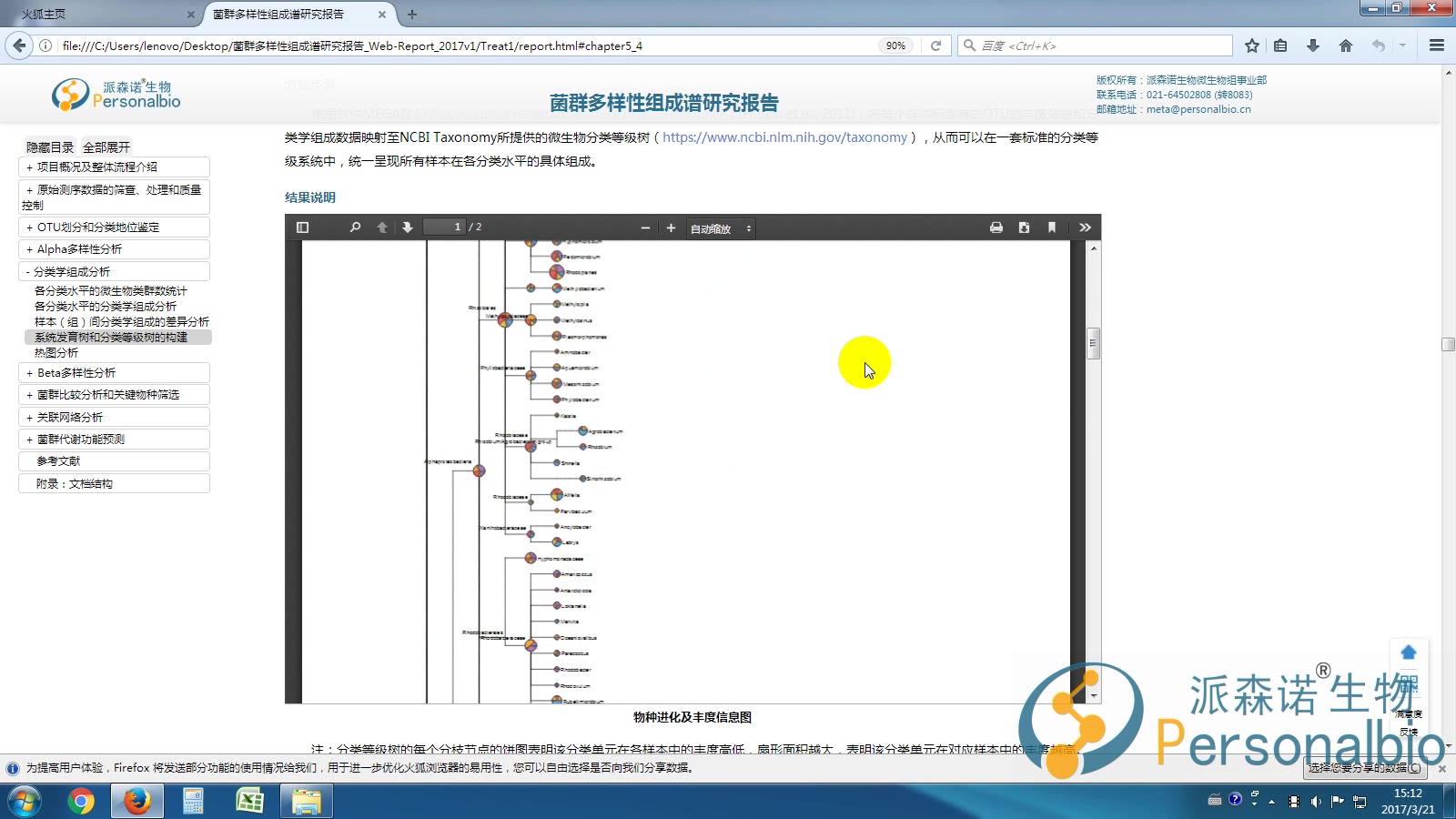
Task: Launch Chrome from the taskbar
Action: pyautogui.click(x=81, y=802)
